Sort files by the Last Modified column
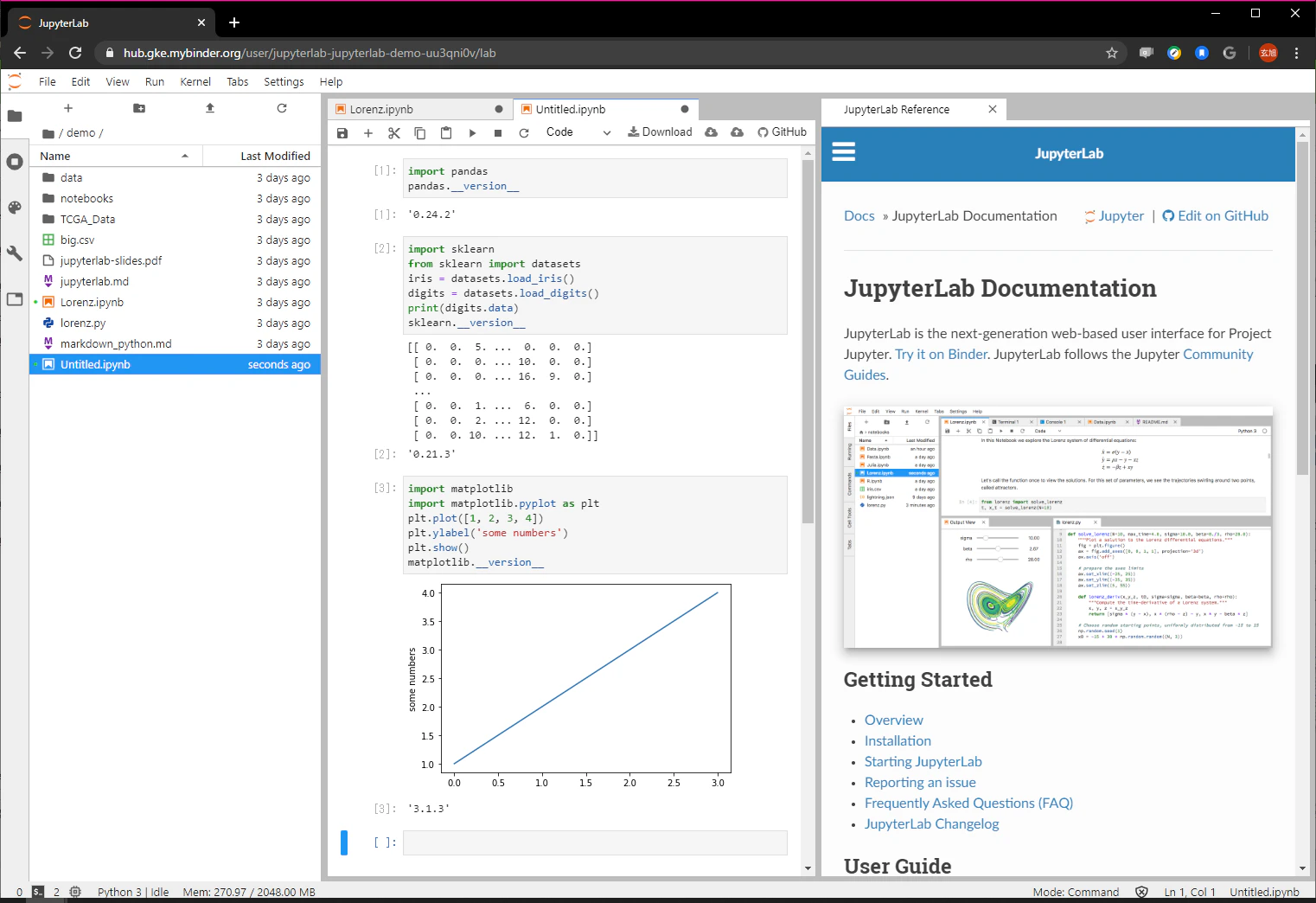 [262, 156]
